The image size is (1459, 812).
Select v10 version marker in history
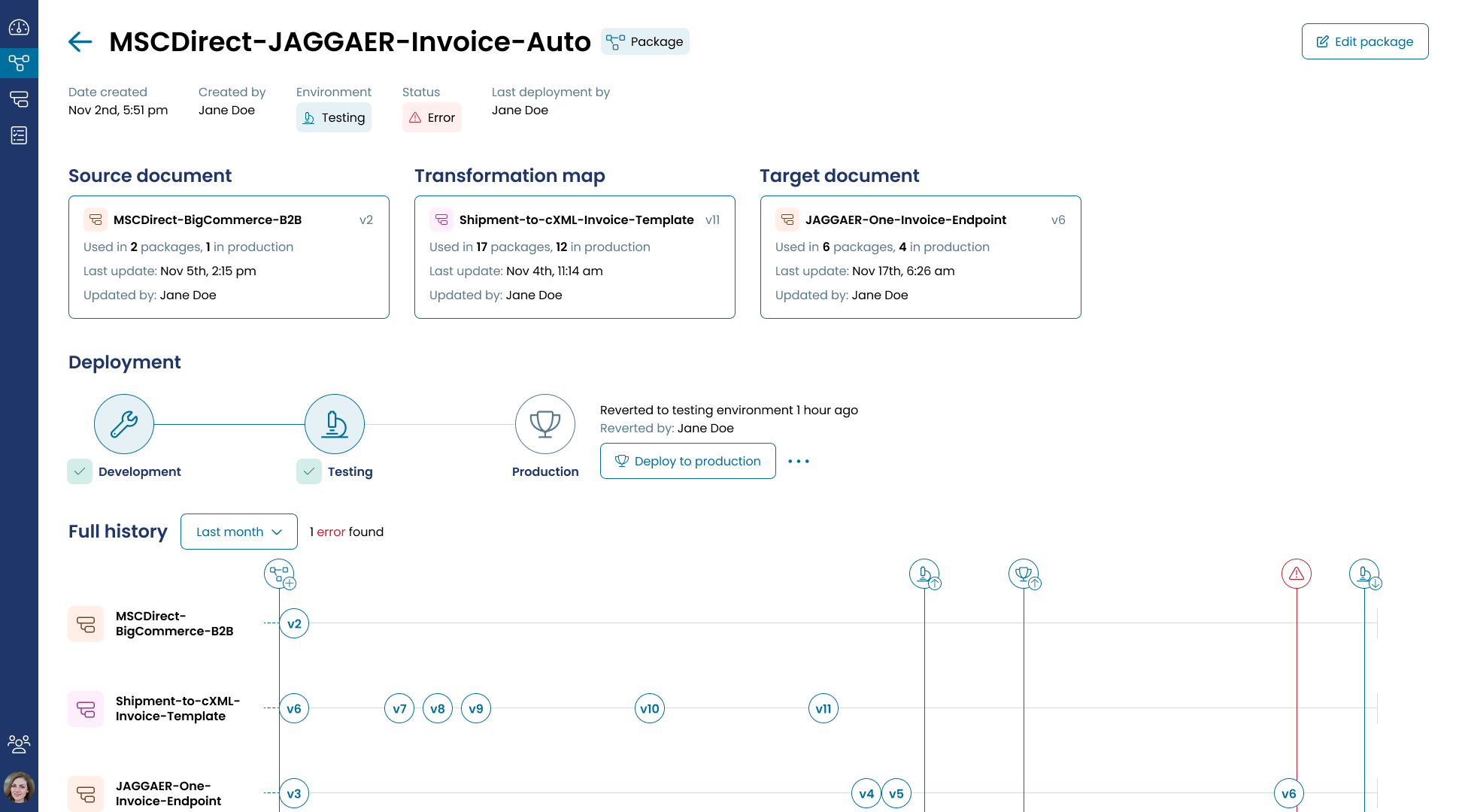650,708
